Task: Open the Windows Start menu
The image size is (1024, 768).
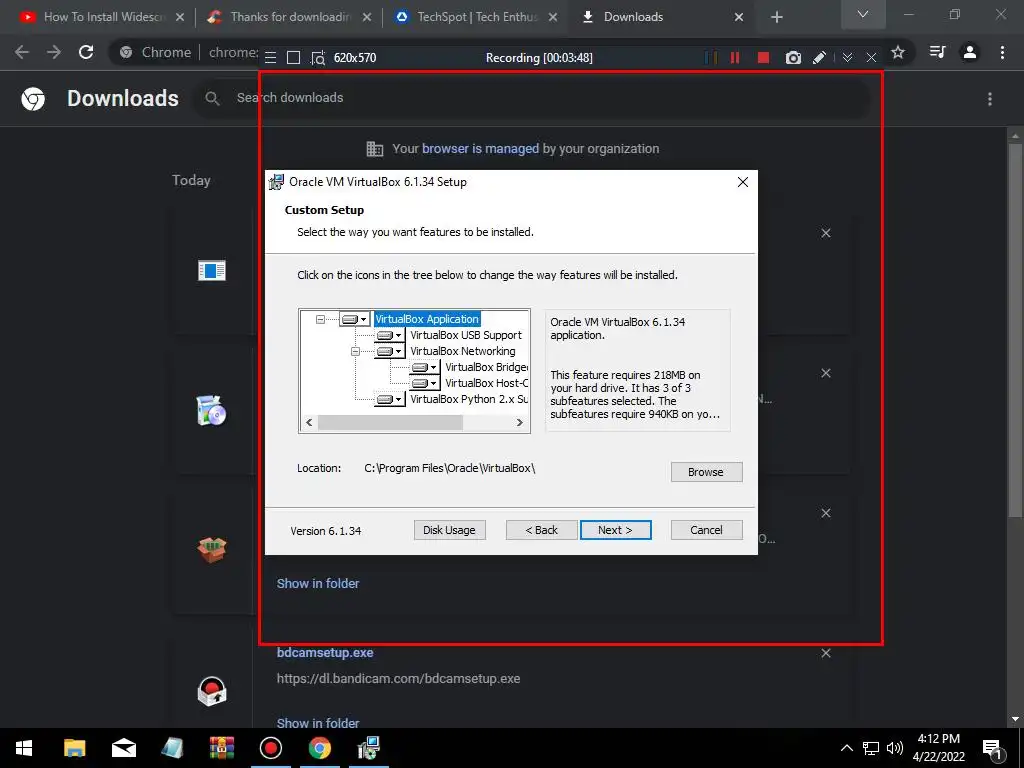Action: click(x=24, y=748)
